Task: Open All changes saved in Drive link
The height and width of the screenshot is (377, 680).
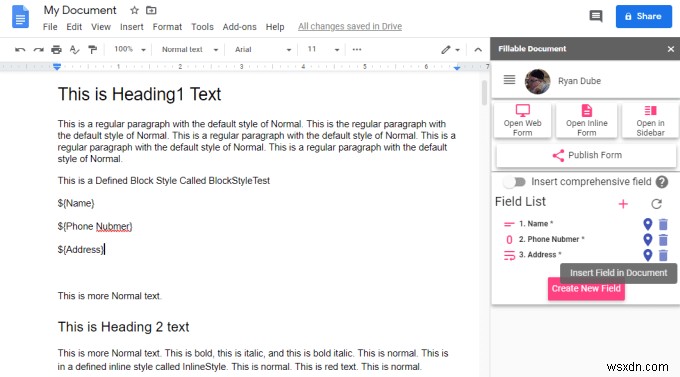Action: [350, 26]
